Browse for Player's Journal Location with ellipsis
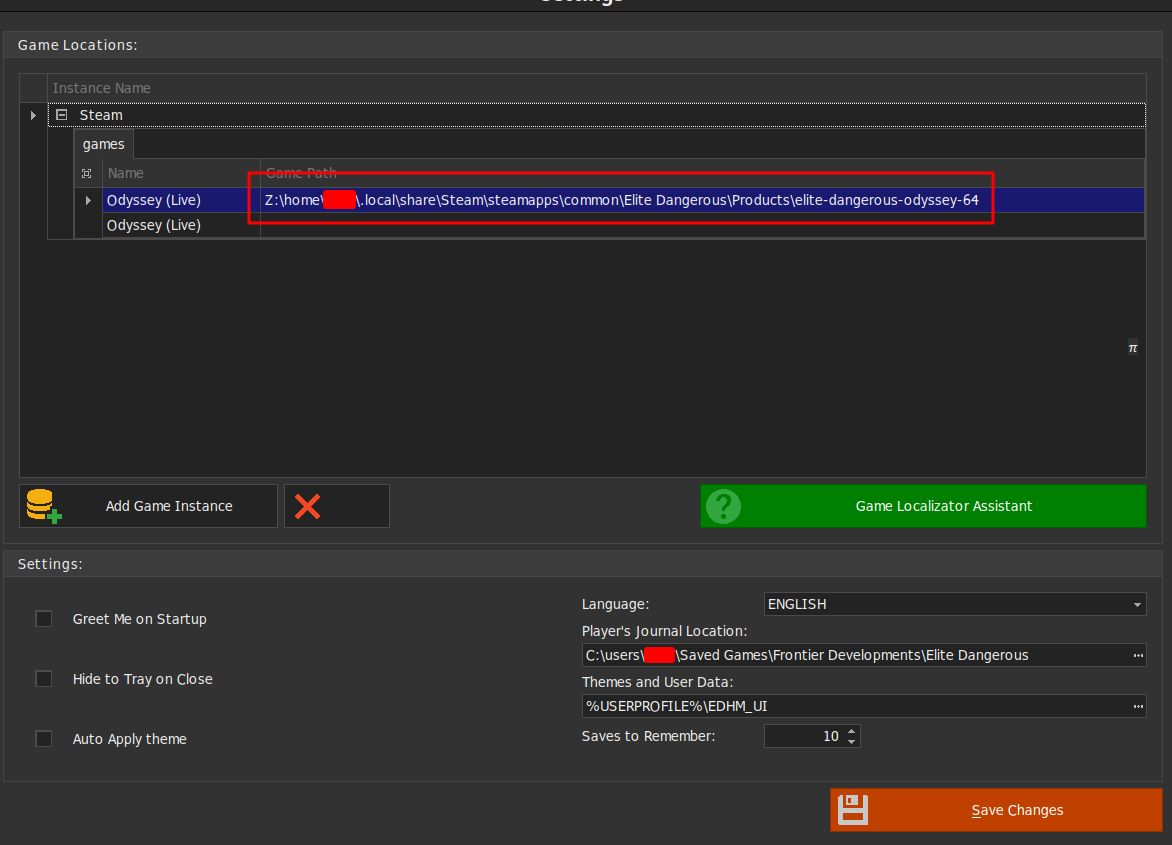This screenshot has width=1172, height=845. [x=1138, y=655]
